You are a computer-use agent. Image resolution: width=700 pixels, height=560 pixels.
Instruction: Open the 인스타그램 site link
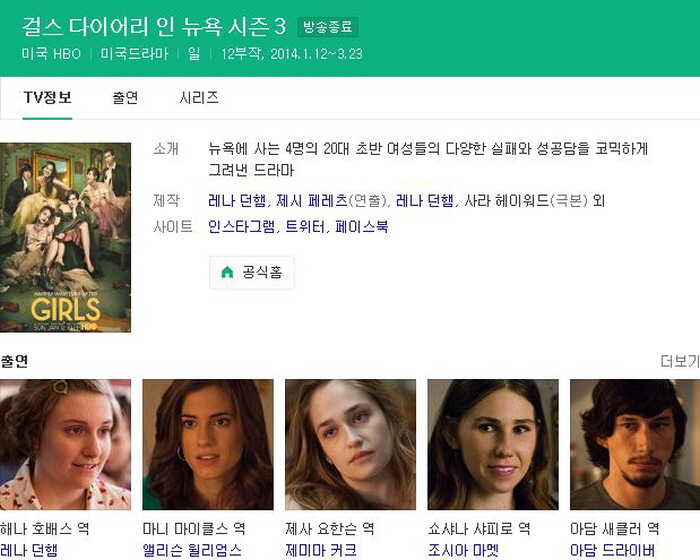click(x=241, y=227)
